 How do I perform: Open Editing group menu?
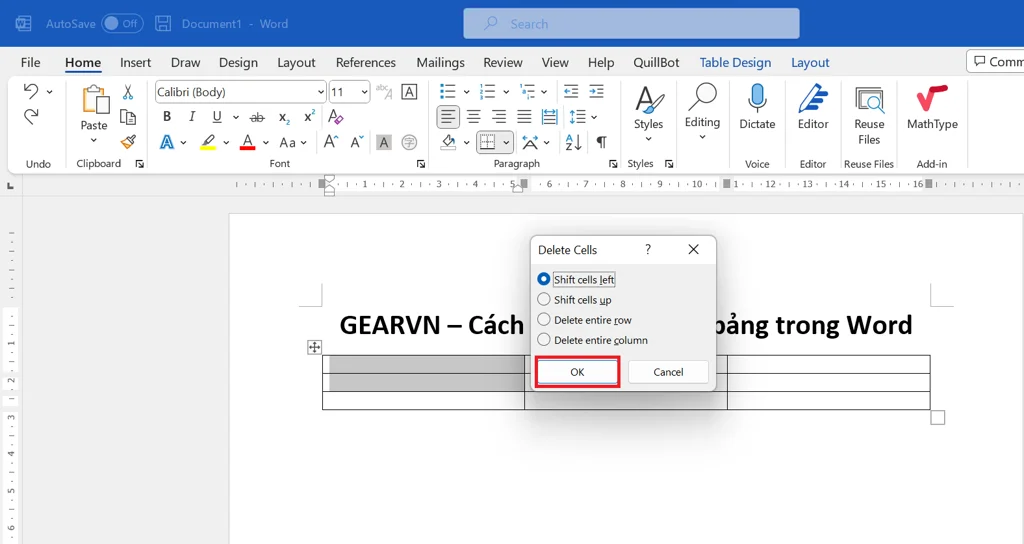[x=702, y=112]
